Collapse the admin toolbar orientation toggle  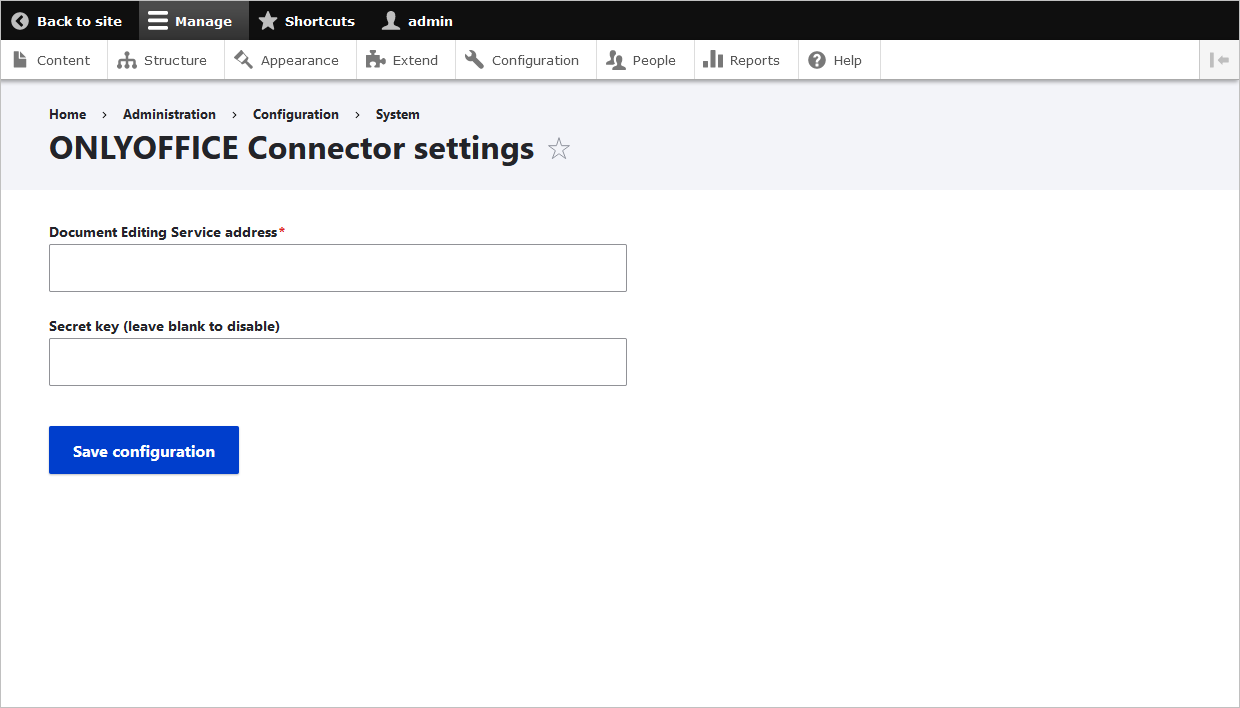click(x=1219, y=59)
